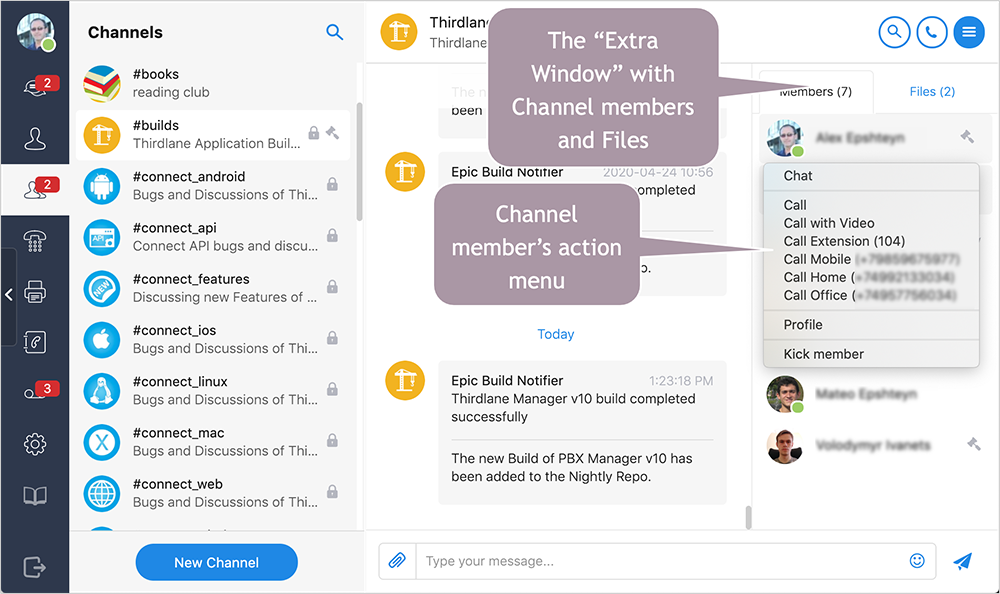Open the printer/fax icon in sidebar
The height and width of the screenshot is (594, 1000).
click(35, 292)
